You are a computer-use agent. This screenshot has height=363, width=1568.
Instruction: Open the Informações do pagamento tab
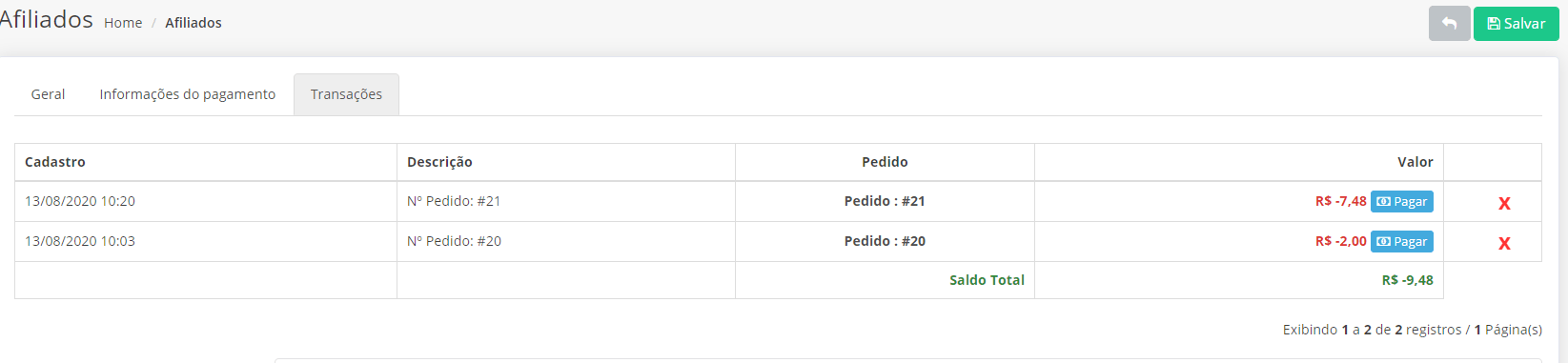[x=188, y=94]
